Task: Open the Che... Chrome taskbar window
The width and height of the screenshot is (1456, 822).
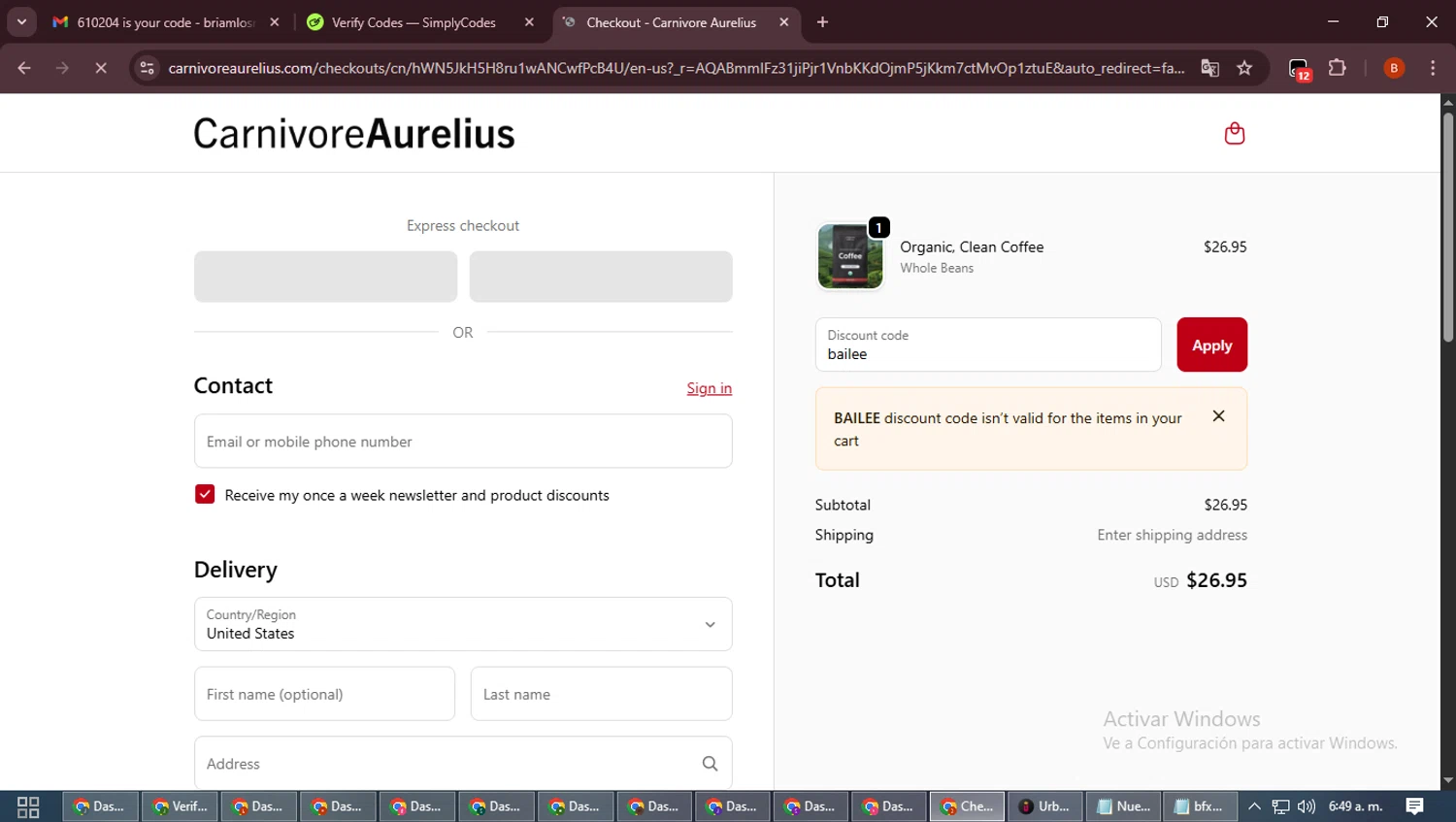Action: pyautogui.click(x=969, y=806)
